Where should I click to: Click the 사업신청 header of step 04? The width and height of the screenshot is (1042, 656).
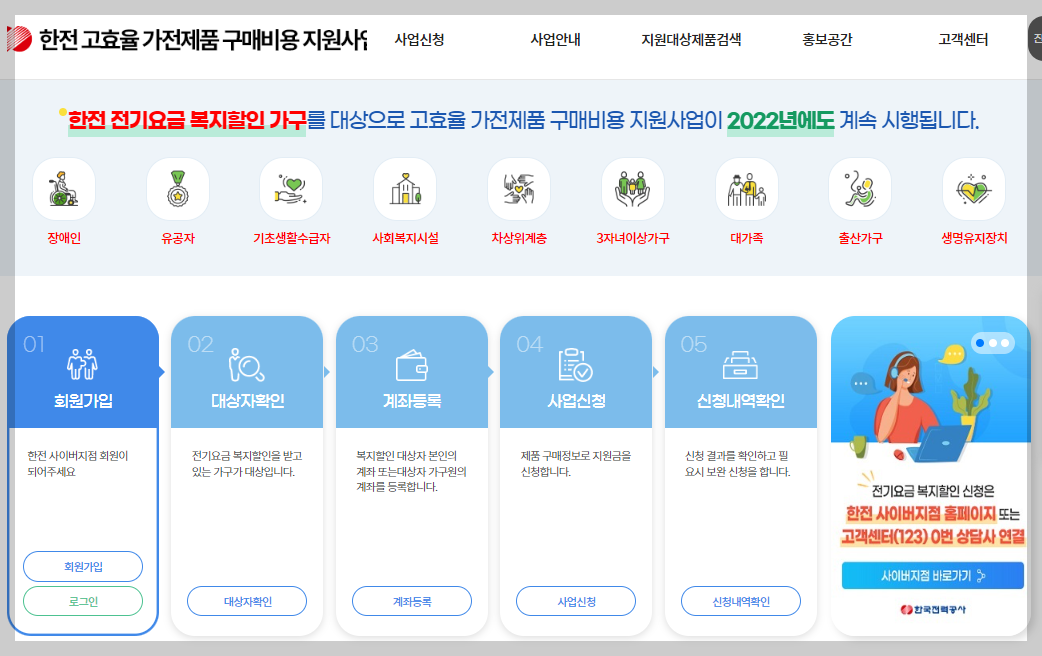click(x=576, y=400)
